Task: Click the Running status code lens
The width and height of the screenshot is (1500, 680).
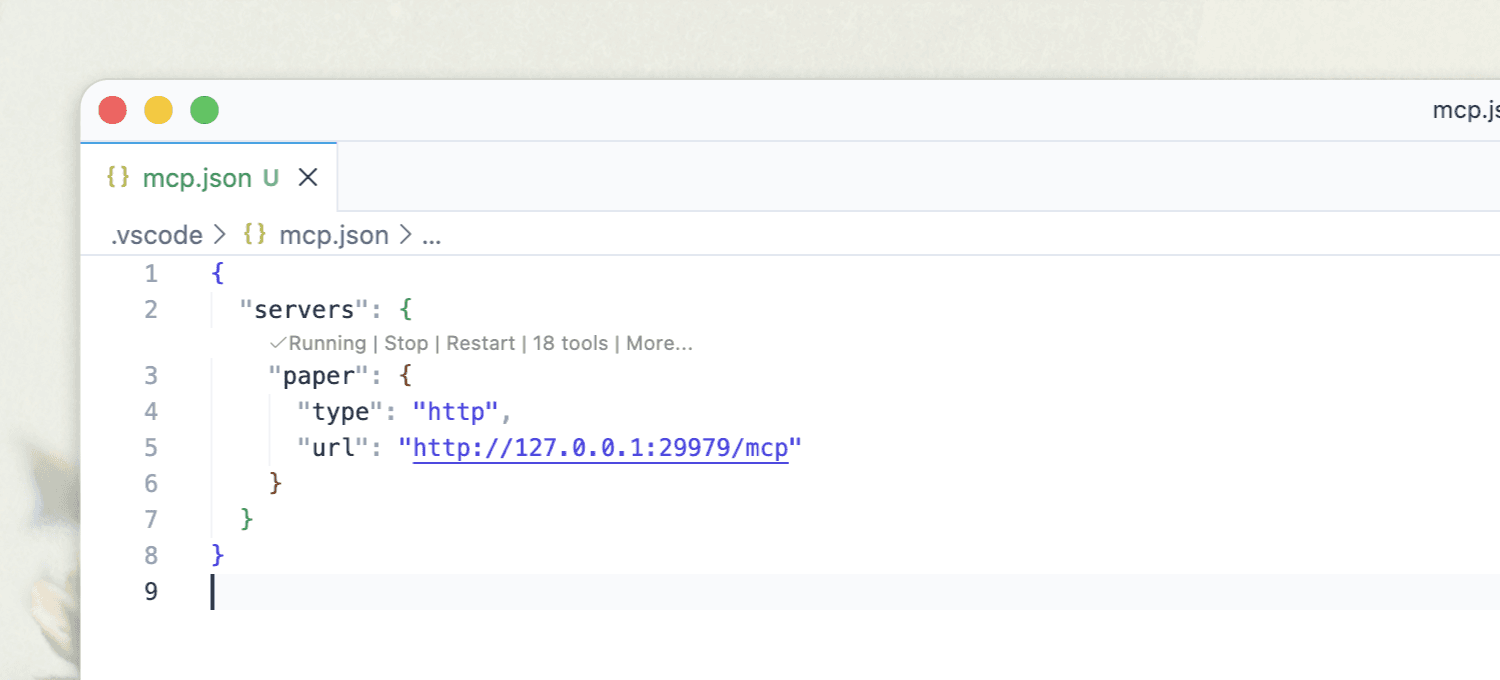Action: click(x=318, y=343)
